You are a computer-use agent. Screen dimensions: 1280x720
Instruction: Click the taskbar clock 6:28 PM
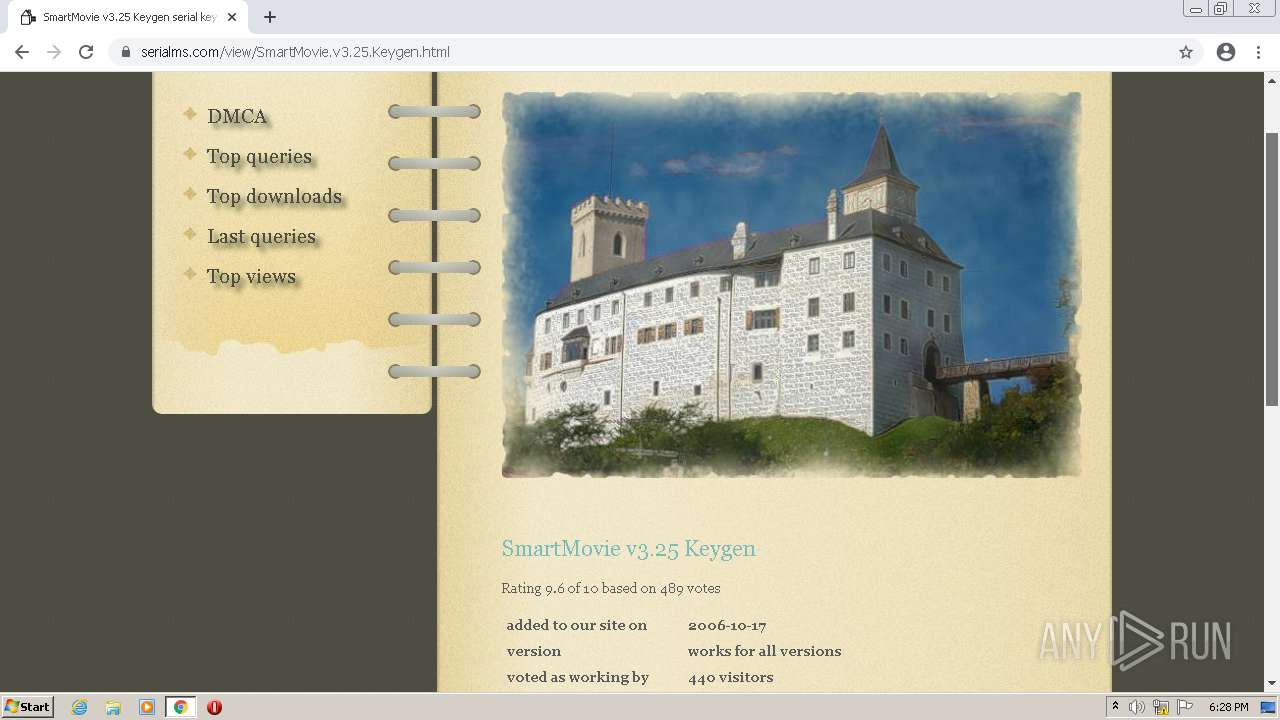point(1228,707)
